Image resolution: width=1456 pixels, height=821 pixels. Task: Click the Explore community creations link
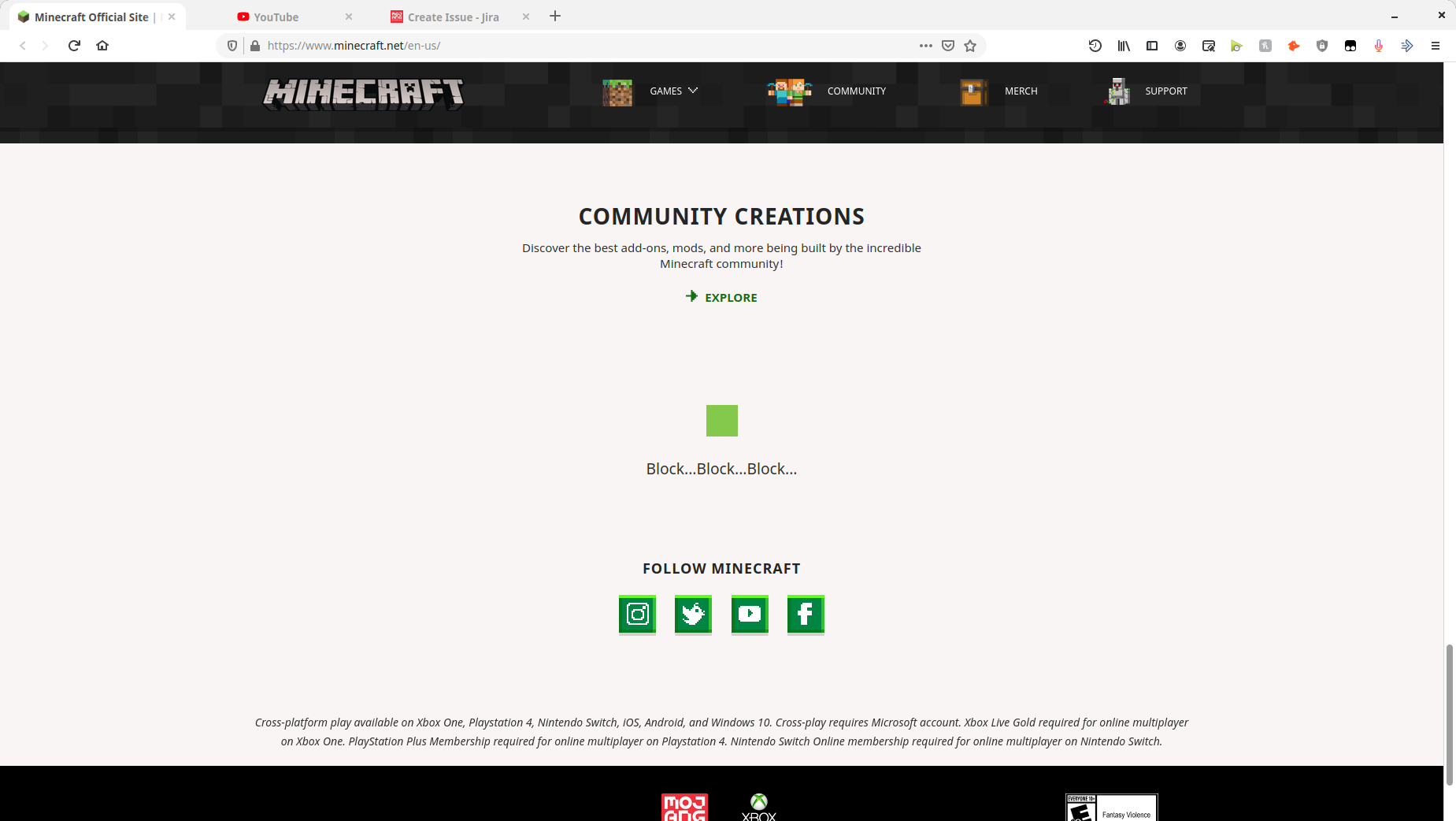[721, 297]
